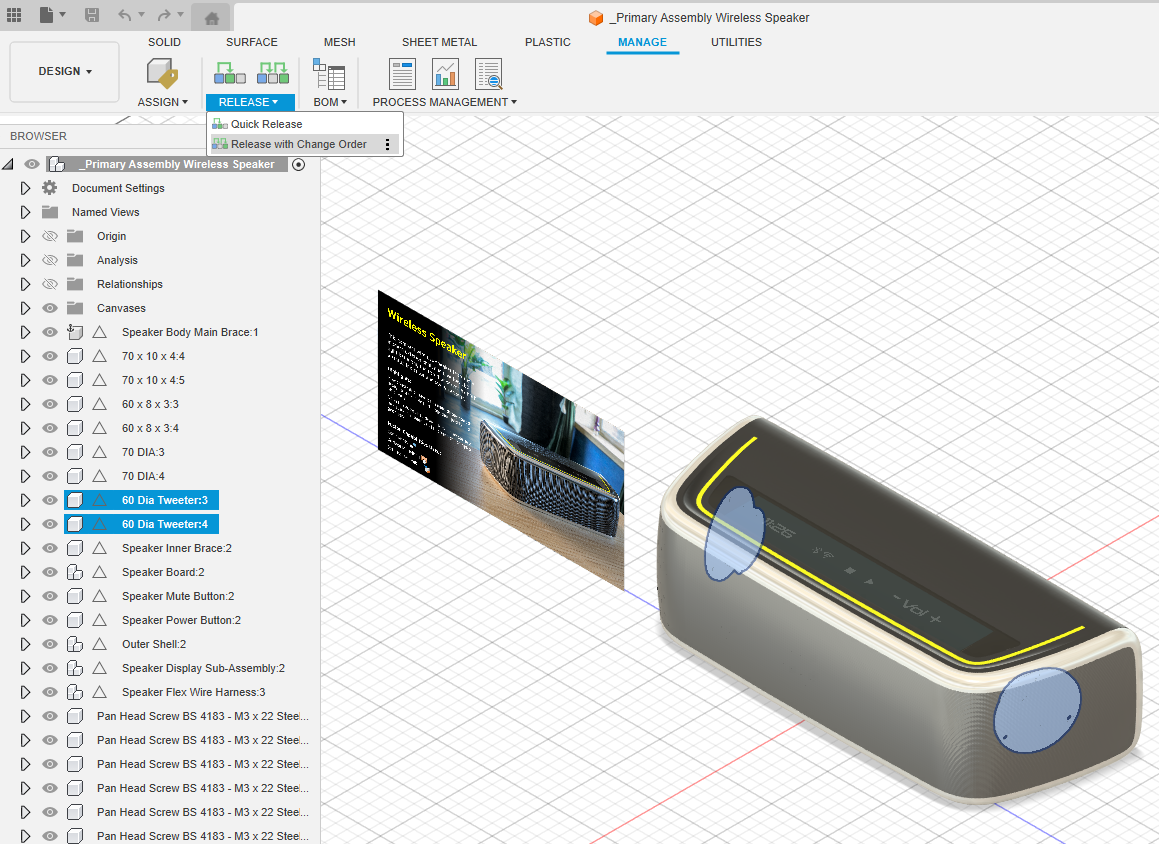Hide Speaker Display Sub-Assembly:2 component

coord(50,668)
